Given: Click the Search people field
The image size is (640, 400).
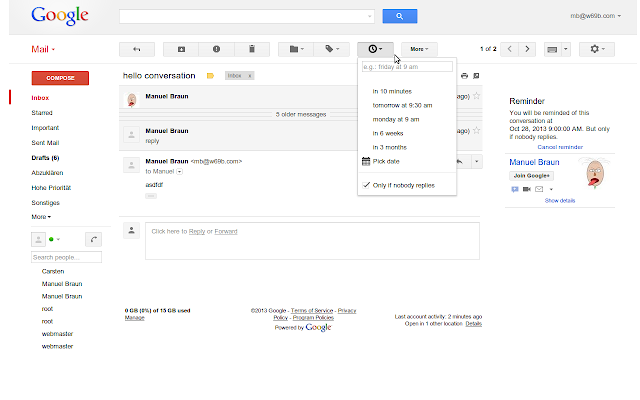Looking at the screenshot, I should coord(66,257).
